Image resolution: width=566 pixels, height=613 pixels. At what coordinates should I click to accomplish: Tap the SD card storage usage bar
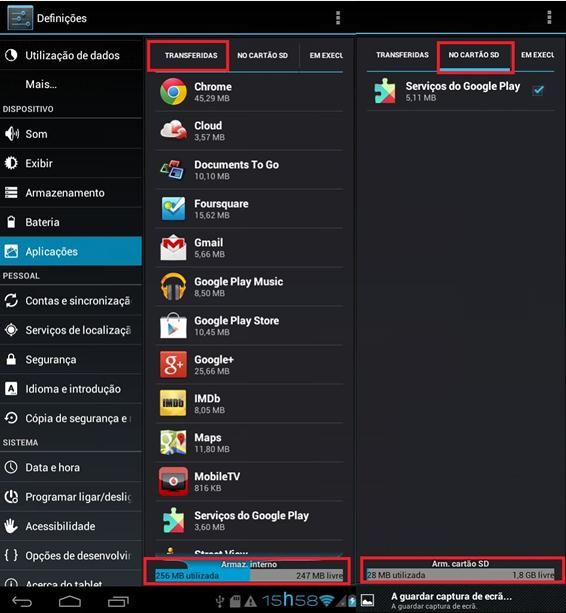coord(460,574)
